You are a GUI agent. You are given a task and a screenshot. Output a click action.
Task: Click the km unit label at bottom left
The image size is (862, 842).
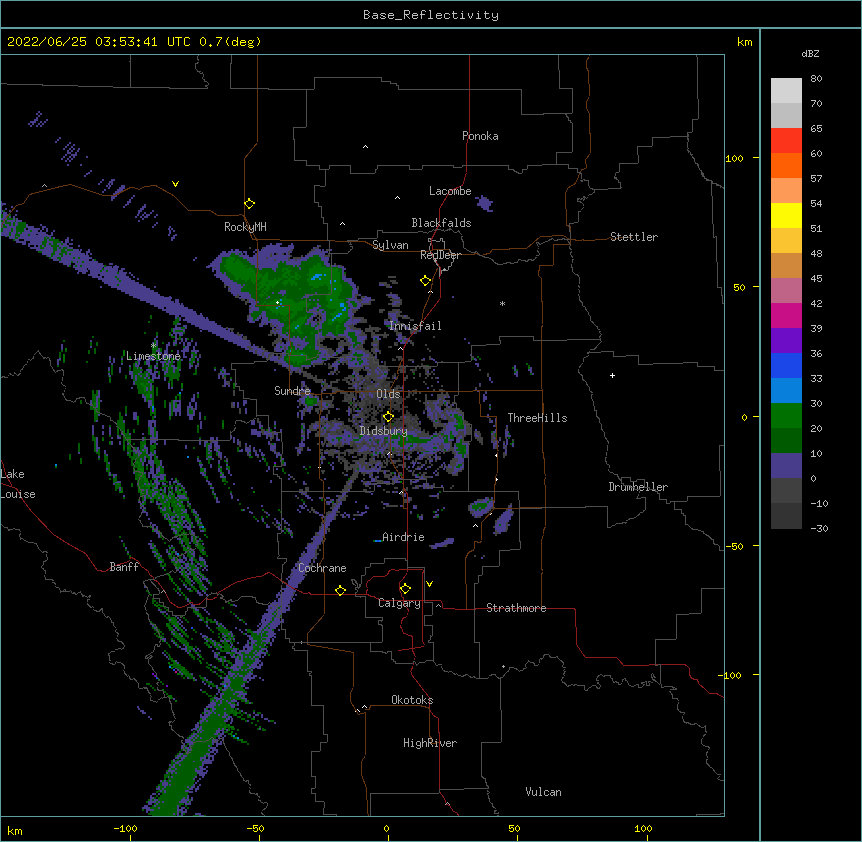[15, 830]
